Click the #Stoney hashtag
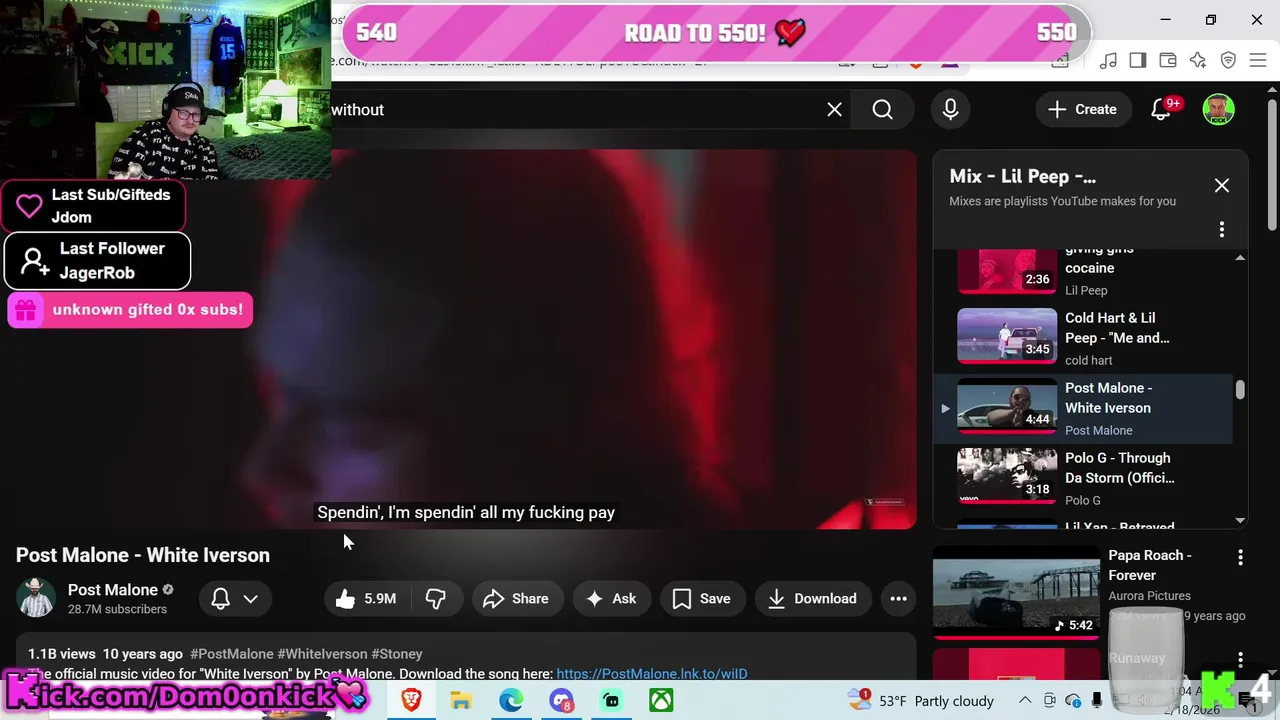This screenshot has height=720, width=1280. (x=396, y=654)
